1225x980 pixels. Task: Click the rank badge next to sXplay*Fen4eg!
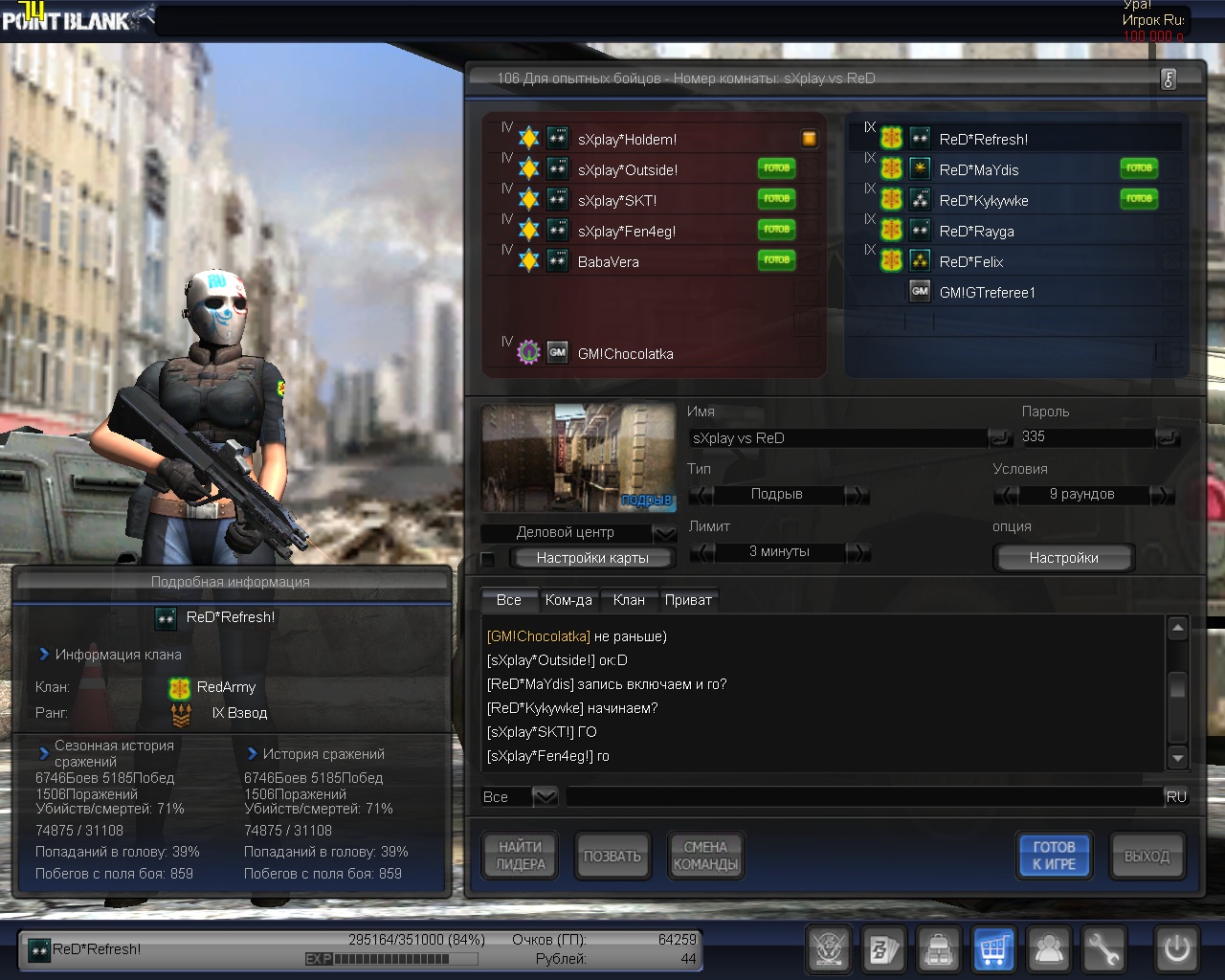(x=558, y=231)
